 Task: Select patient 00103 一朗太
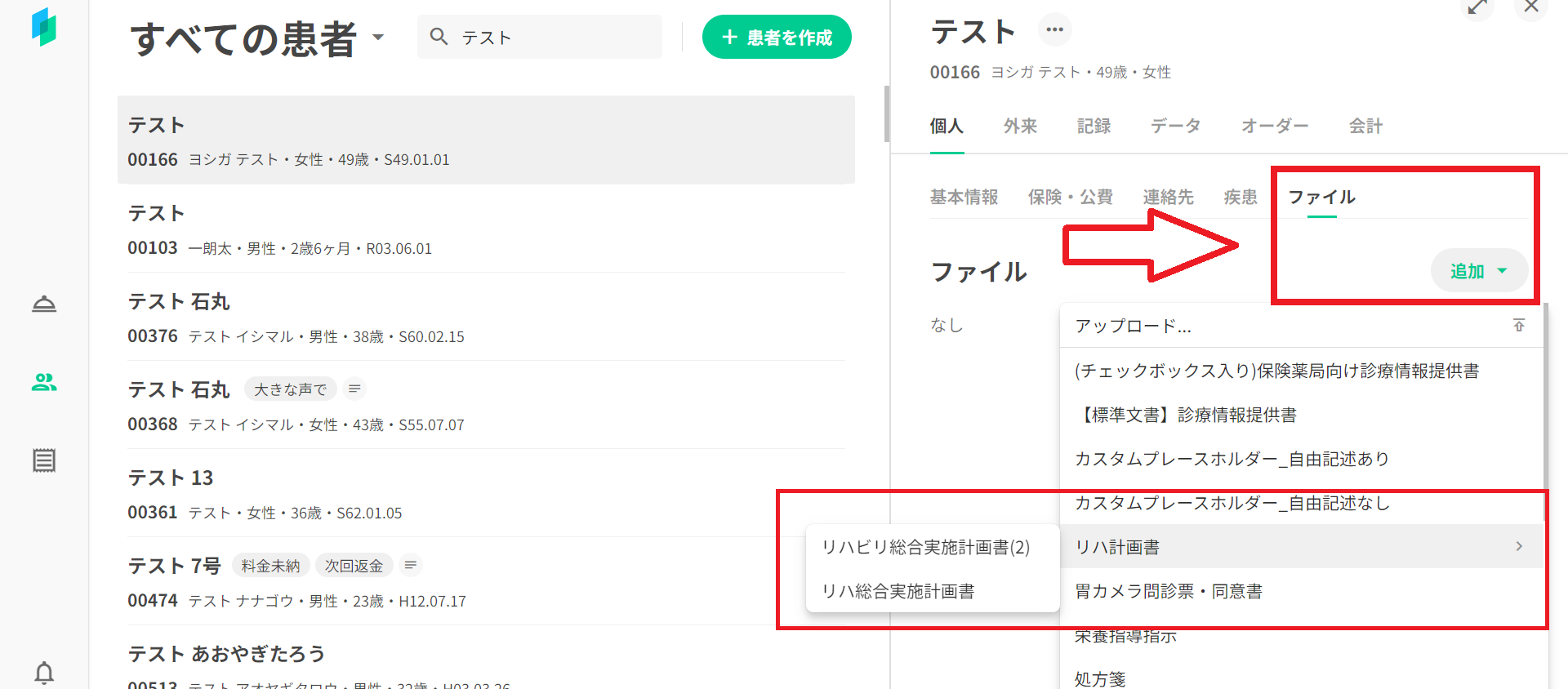pyautogui.click(x=486, y=229)
